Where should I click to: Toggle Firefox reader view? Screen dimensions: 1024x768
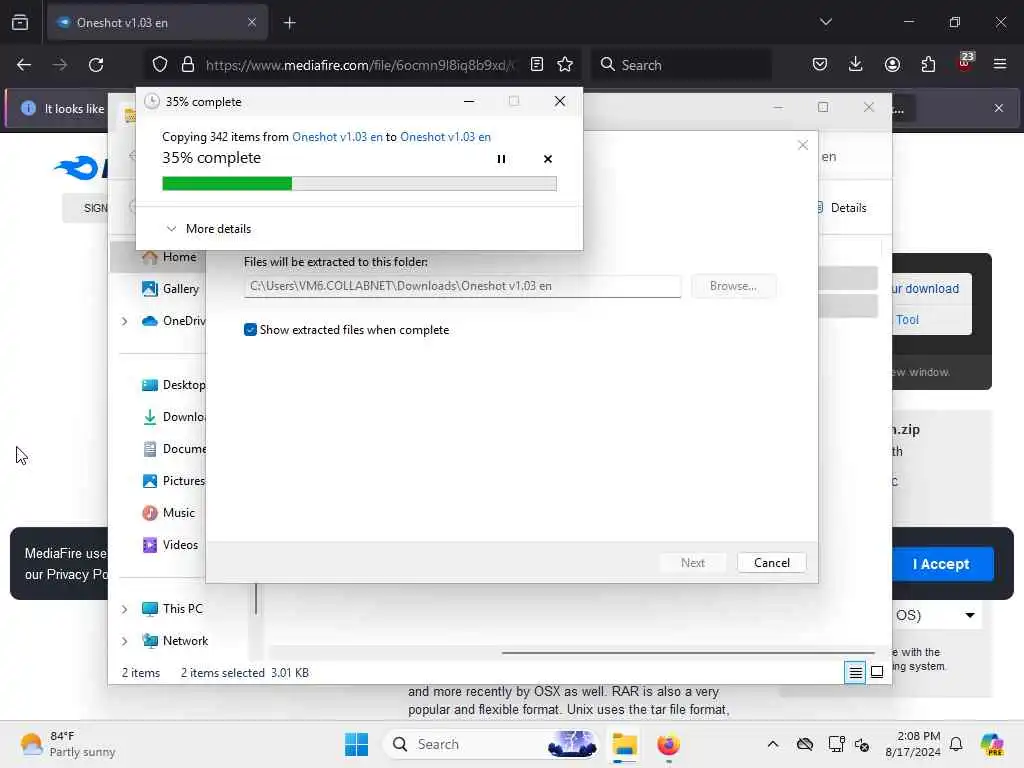[x=536, y=65]
